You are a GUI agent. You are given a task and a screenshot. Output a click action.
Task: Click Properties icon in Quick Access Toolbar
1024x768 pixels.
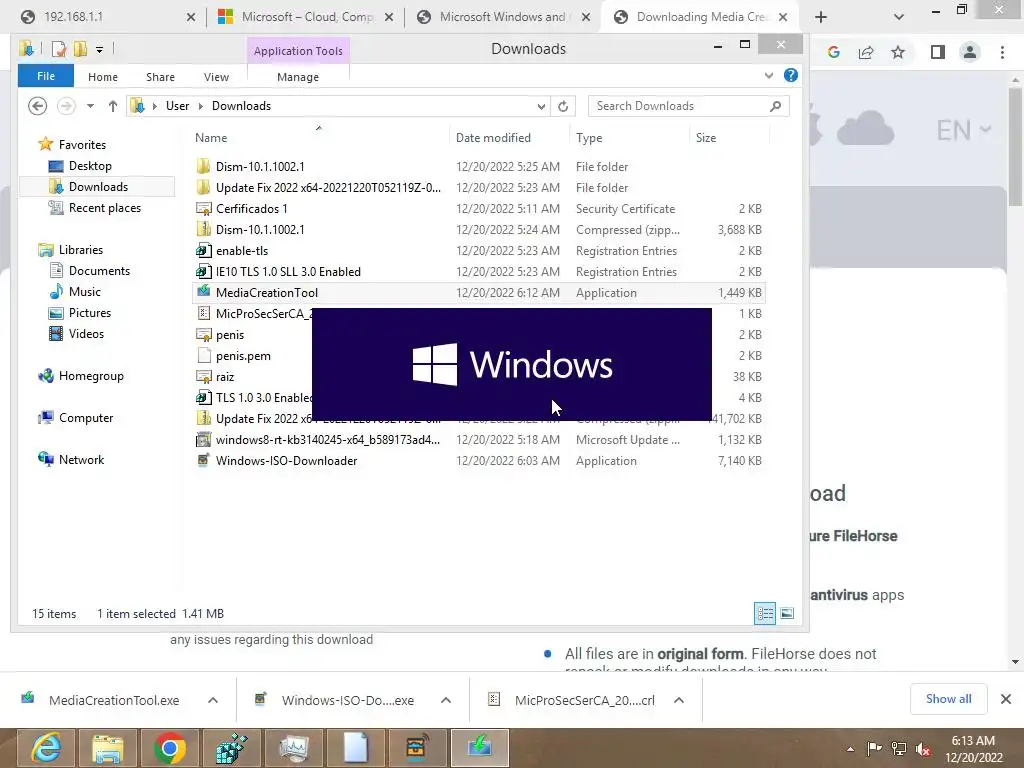[x=59, y=49]
